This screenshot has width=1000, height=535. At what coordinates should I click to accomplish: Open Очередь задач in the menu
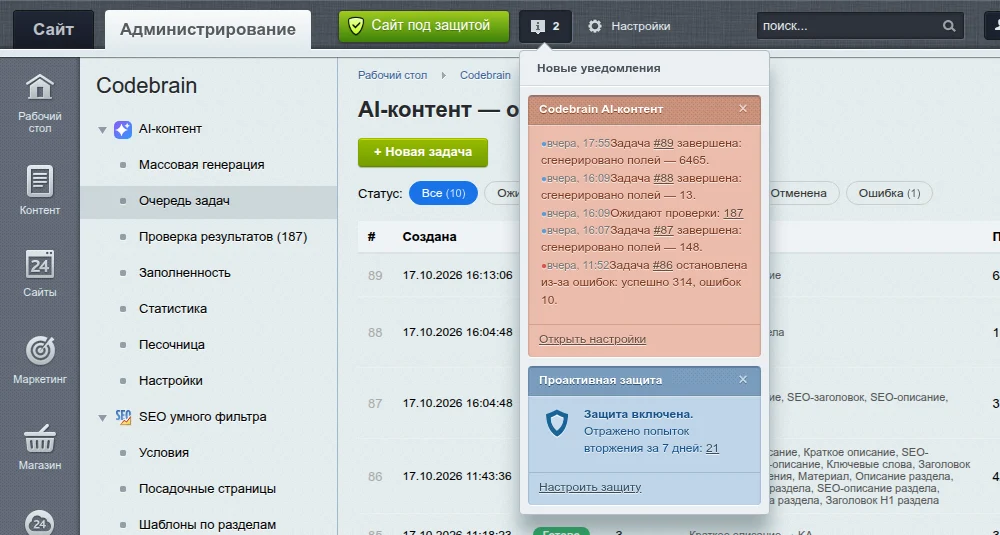184,201
